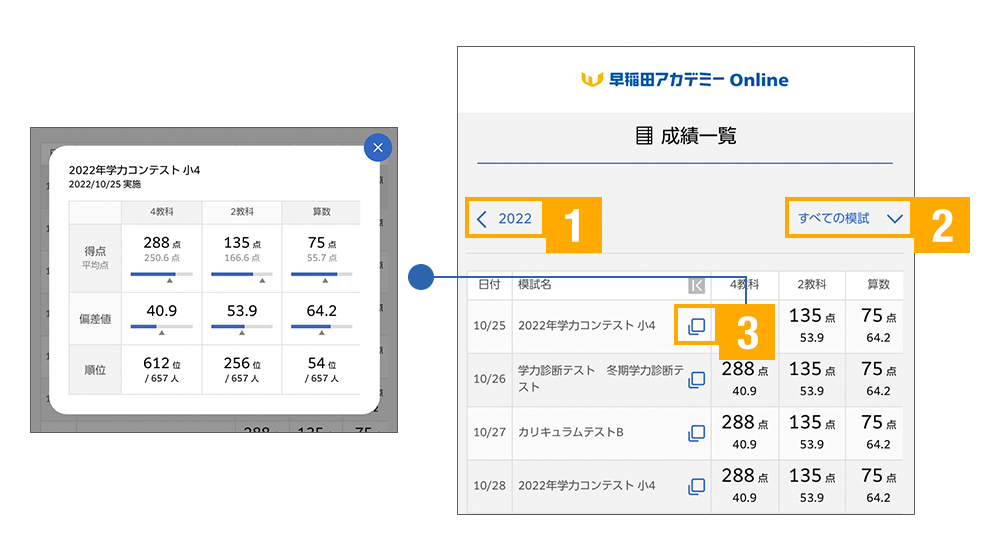Click the popup title 2022年学力コンテスト 小4
The height and width of the screenshot is (560, 1000).
[x=135, y=170]
